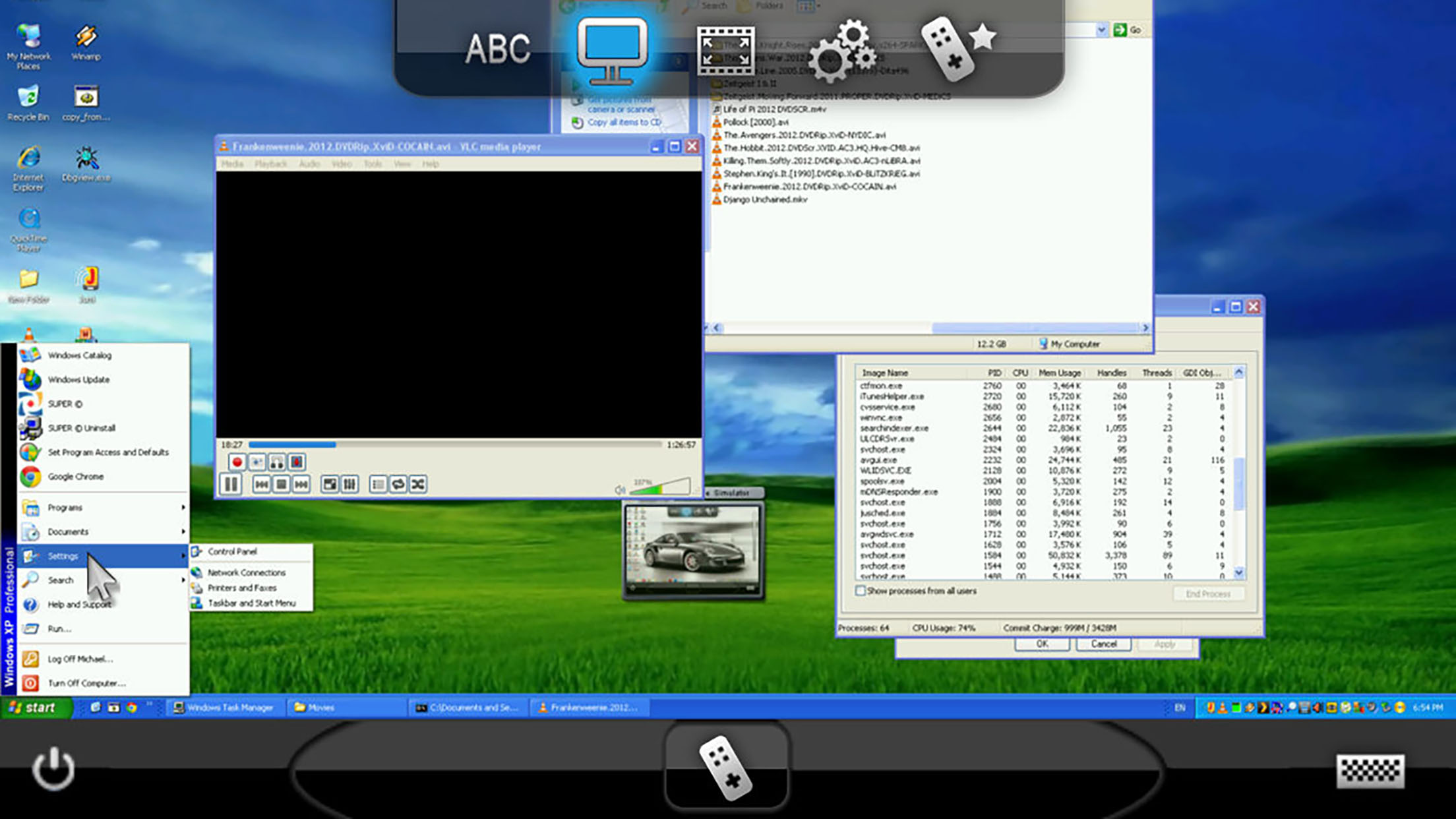The width and height of the screenshot is (1456, 819).
Task: Tap the power icon in bottom bar
Action: pos(53,768)
